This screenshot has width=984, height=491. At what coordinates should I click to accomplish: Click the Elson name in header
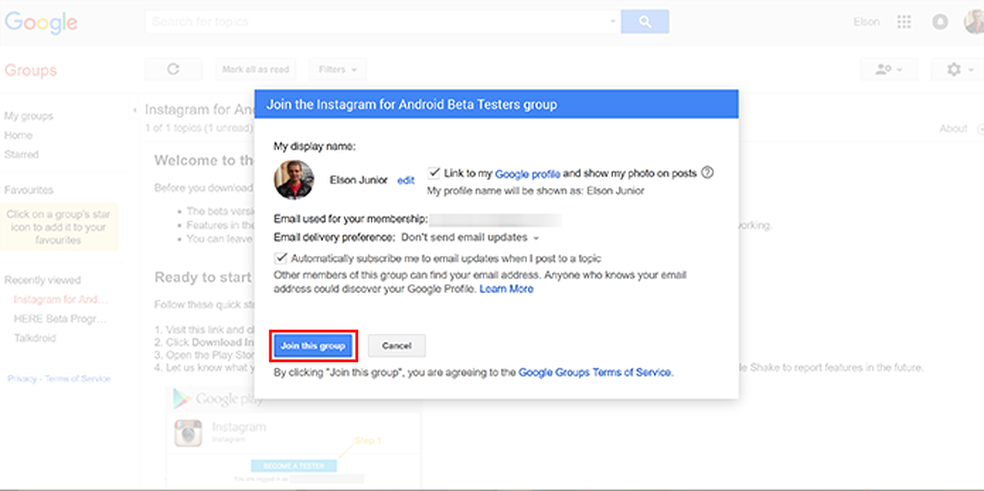[x=866, y=22]
